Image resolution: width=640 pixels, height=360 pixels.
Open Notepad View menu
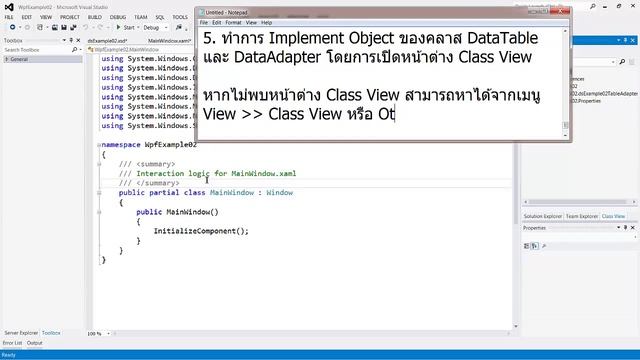tap(251, 23)
